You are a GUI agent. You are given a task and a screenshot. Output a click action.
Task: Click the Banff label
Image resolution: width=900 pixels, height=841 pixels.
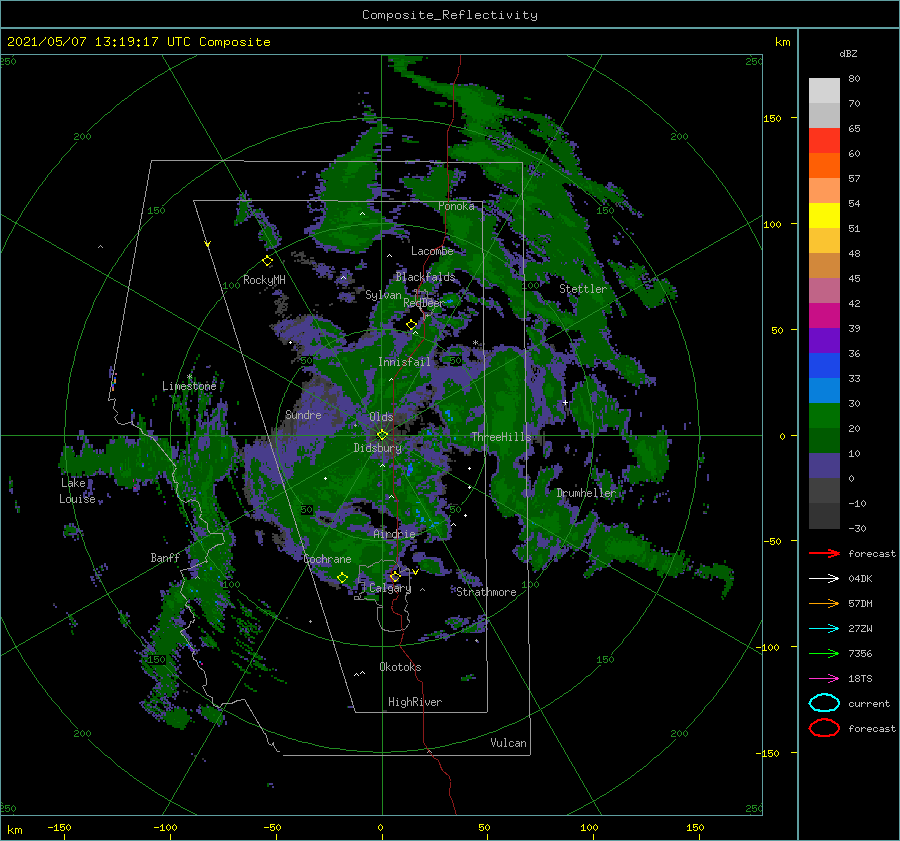pos(165,557)
